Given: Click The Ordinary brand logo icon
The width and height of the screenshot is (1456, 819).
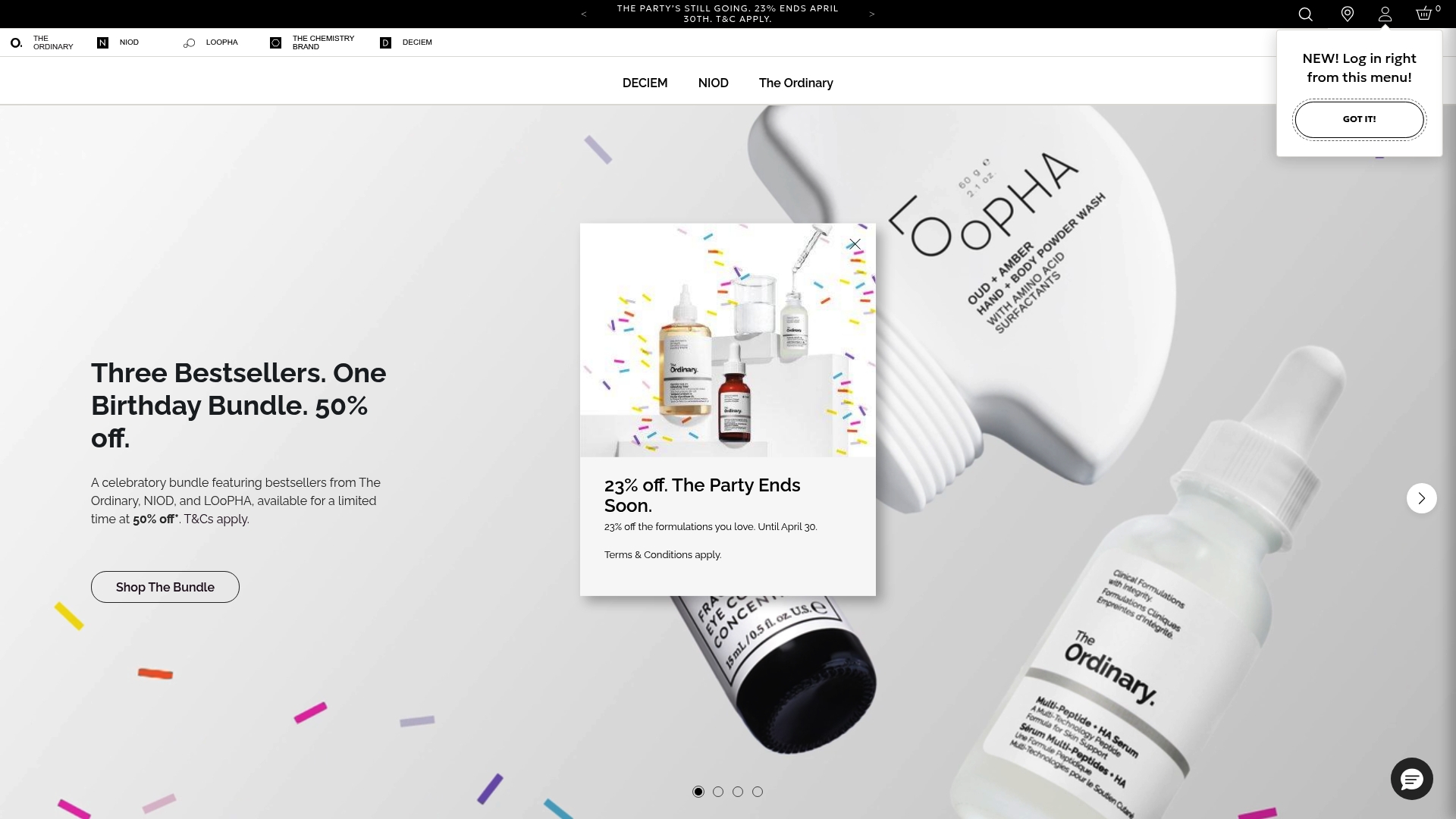Looking at the screenshot, I should pyautogui.click(x=16, y=43).
